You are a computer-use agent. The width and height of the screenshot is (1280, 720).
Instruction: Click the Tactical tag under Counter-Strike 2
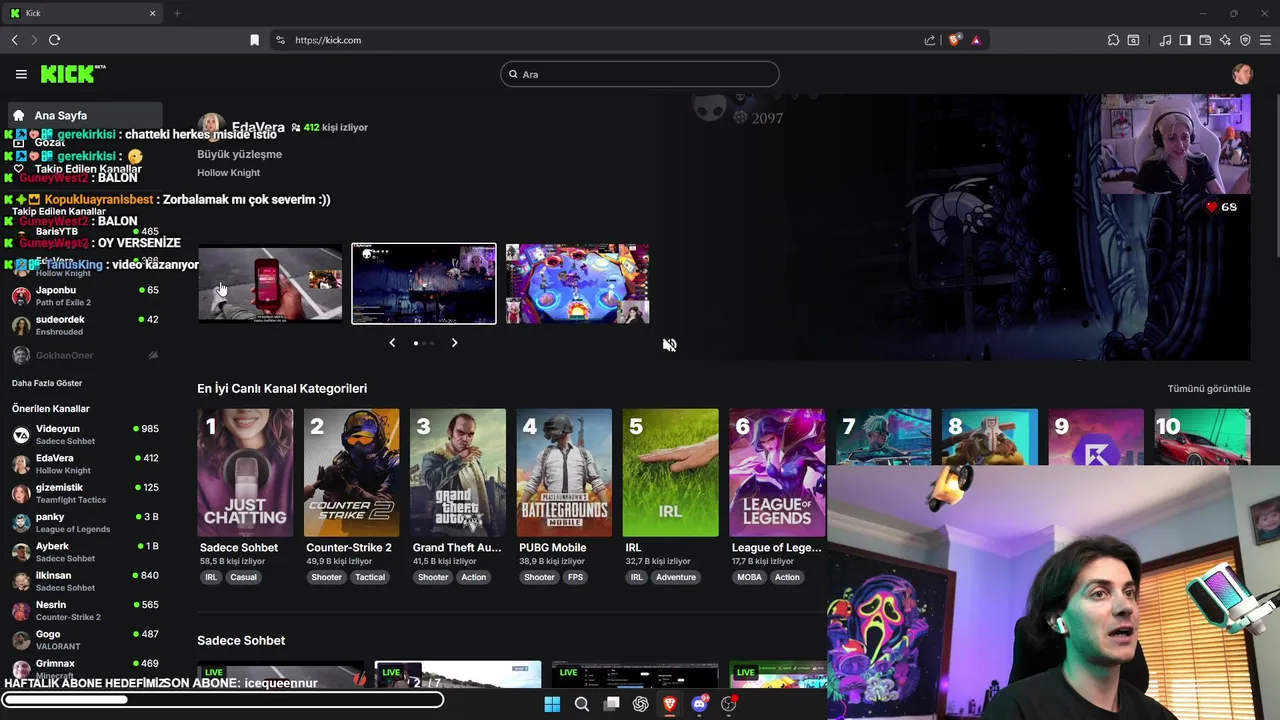point(369,577)
